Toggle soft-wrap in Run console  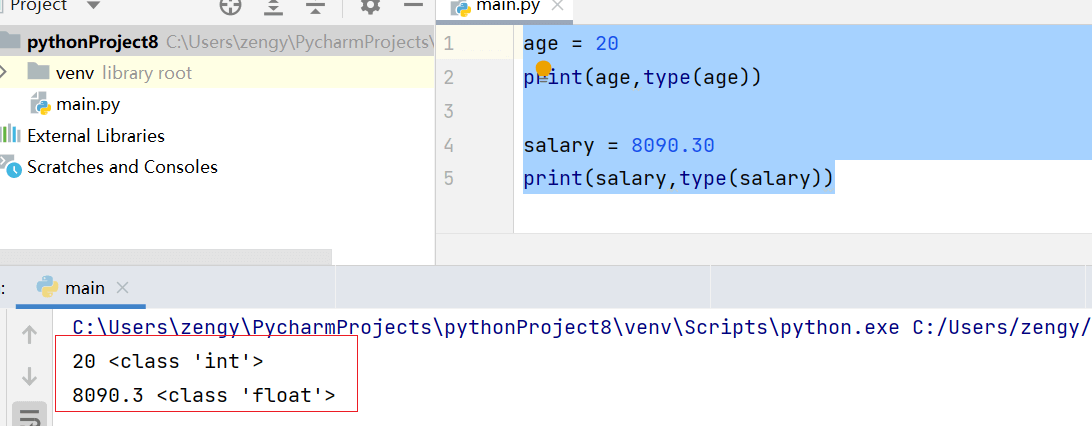[x=29, y=414]
